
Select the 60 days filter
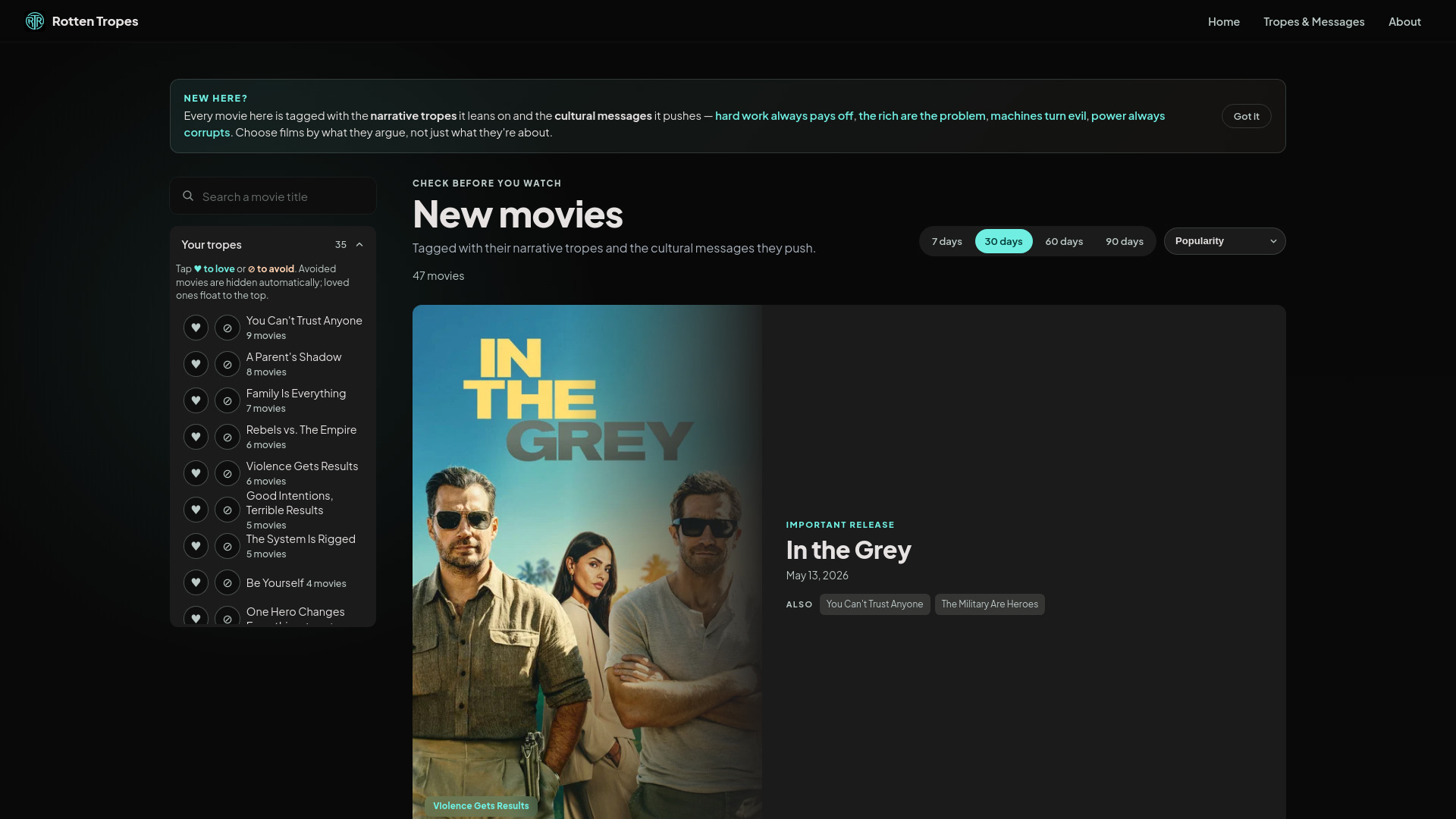point(1064,241)
